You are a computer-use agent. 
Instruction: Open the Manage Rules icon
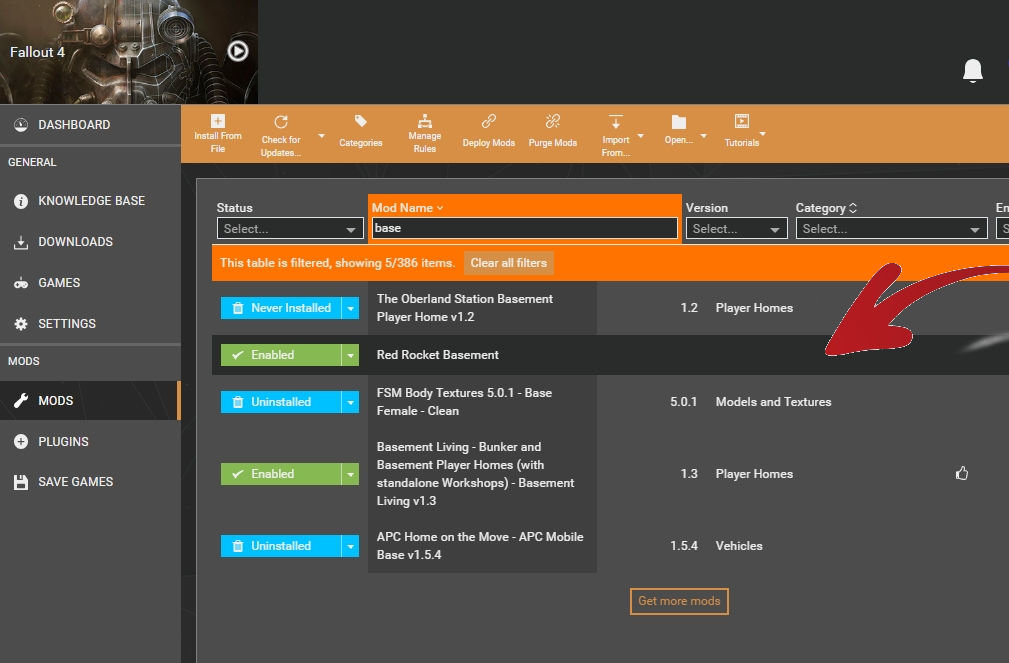click(x=425, y=121)
